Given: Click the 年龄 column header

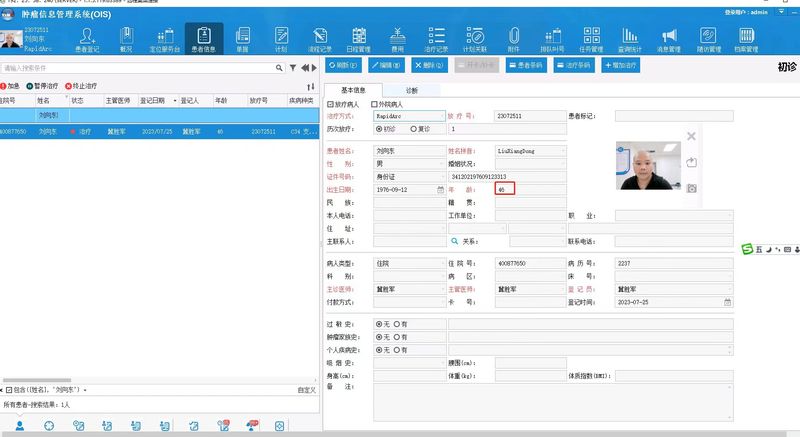Looking at the screenshot, I should point(230,100).
